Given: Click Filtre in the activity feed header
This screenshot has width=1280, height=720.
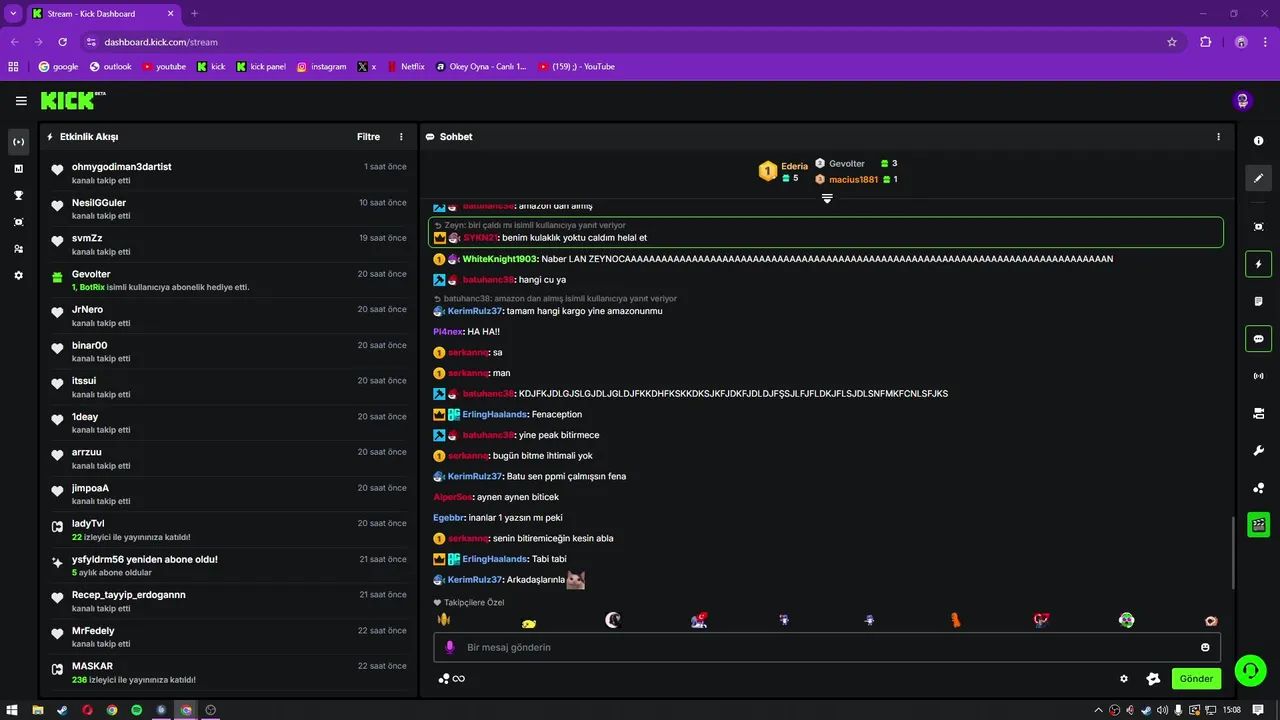Looking at the screenshot, I should [368, 137].
